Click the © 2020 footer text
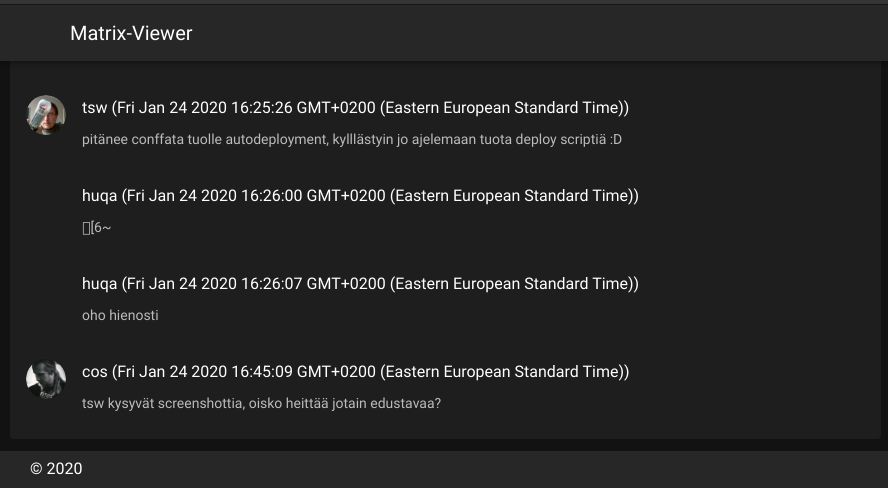This screenshot has height=488, width=888. coord(56,468)
